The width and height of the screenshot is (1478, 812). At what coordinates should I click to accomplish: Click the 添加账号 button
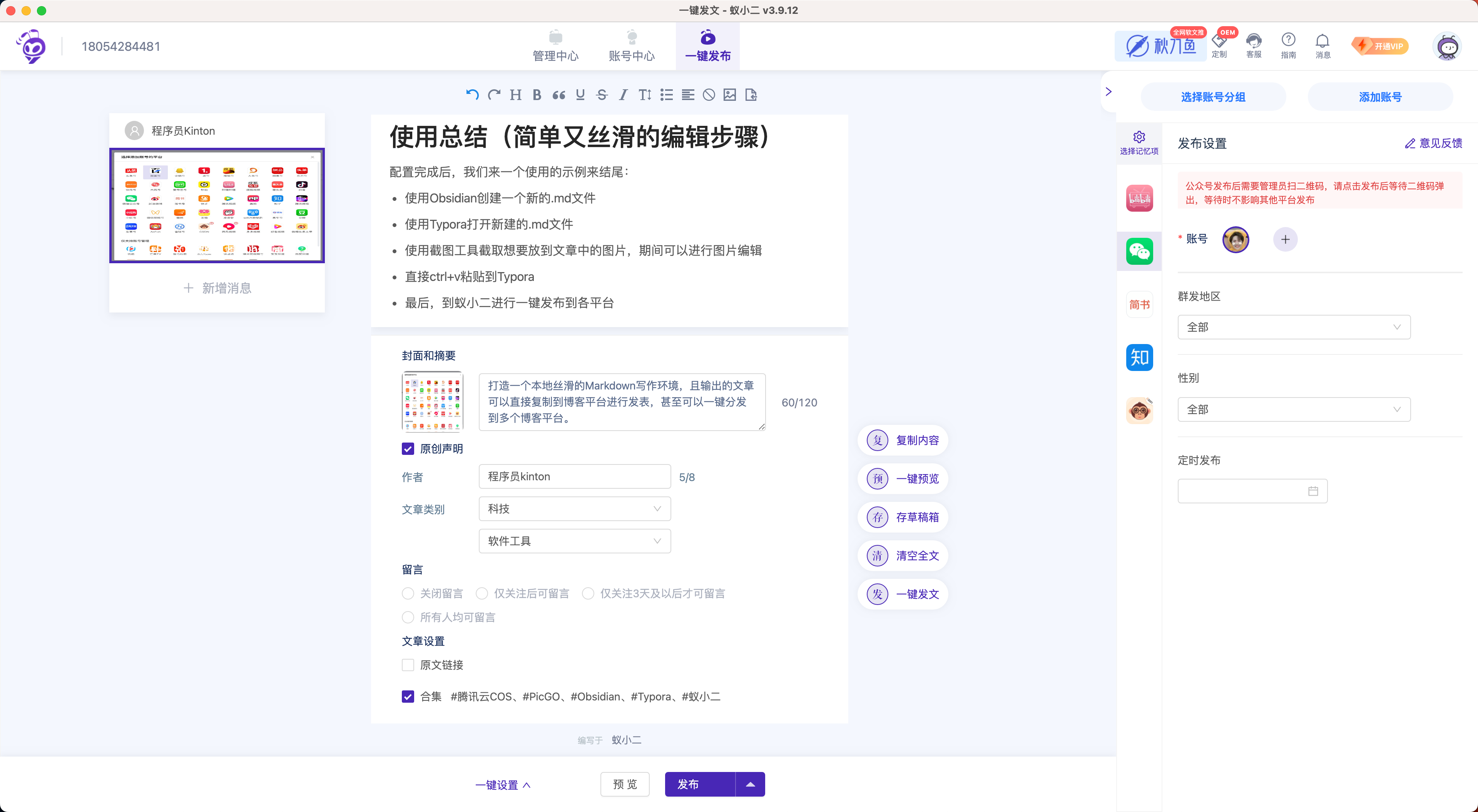point(1380,97)
